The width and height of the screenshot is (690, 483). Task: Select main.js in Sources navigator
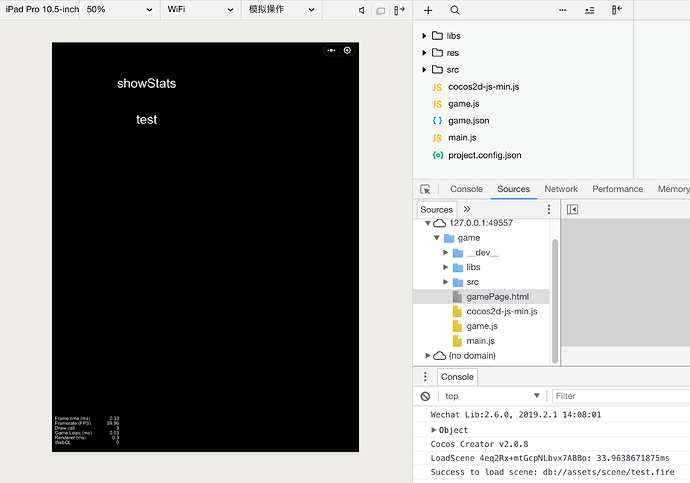(480, 341)
